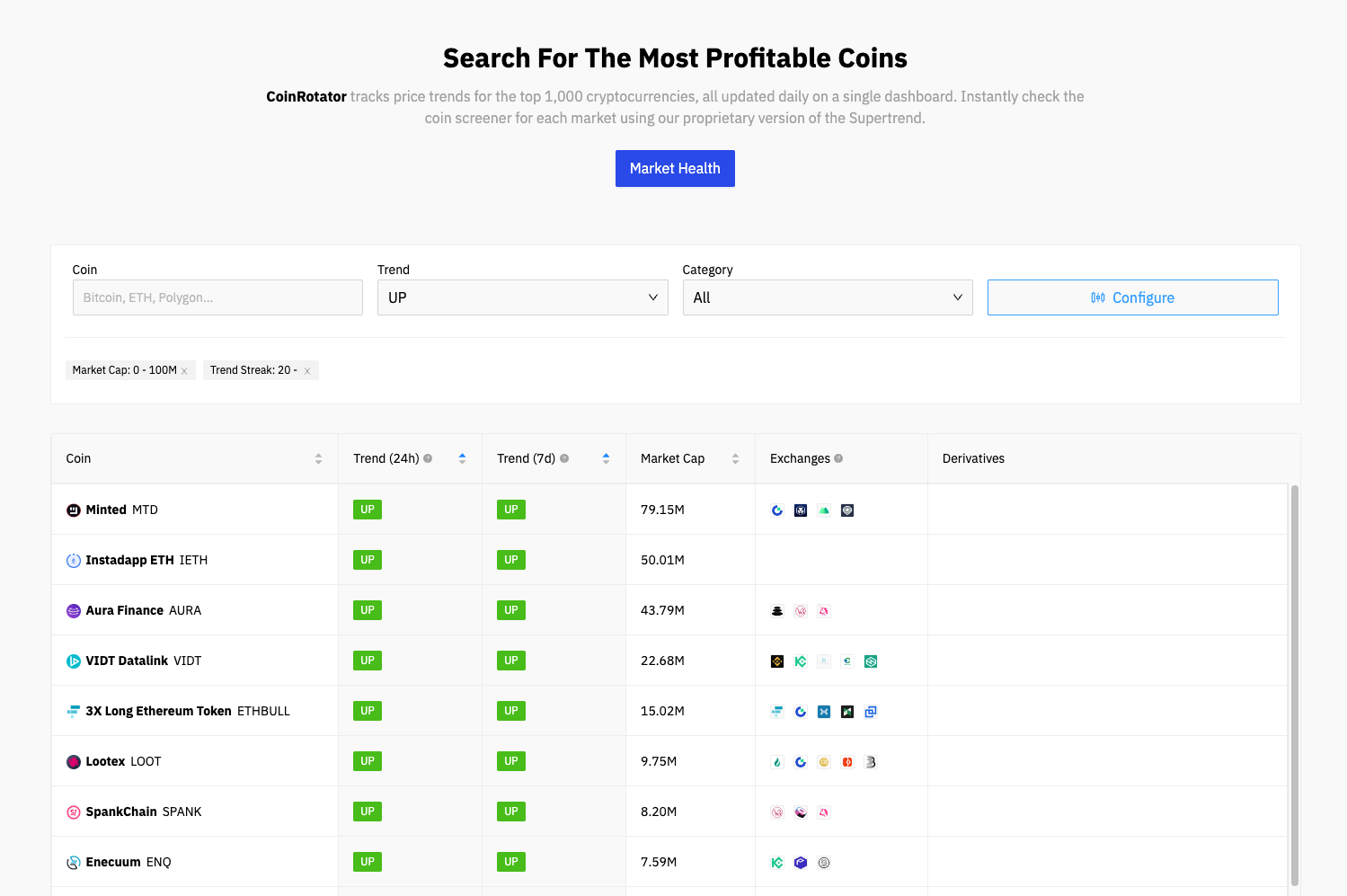Click the table's vertical scrollbar

coord(1295,683)
